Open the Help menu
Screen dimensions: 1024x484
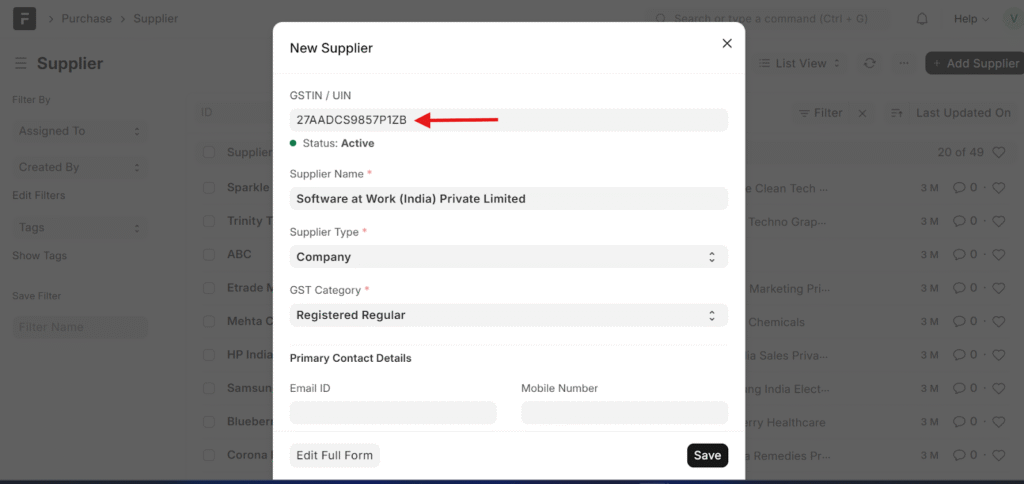pos(971,18)
